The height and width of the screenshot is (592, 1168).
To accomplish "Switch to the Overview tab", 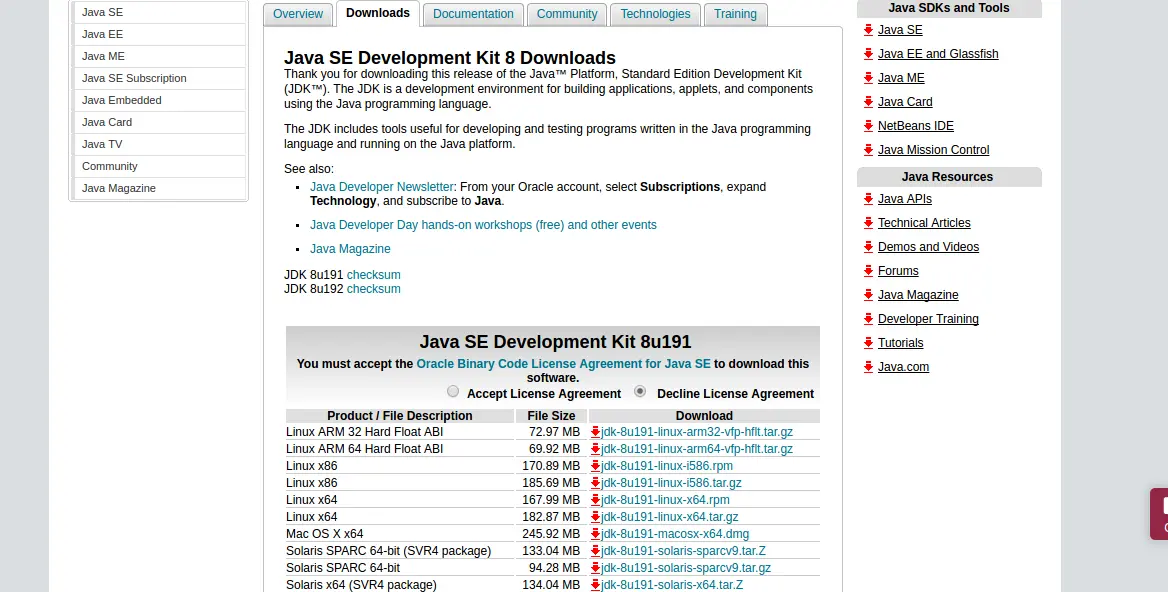I will [298, 14].
